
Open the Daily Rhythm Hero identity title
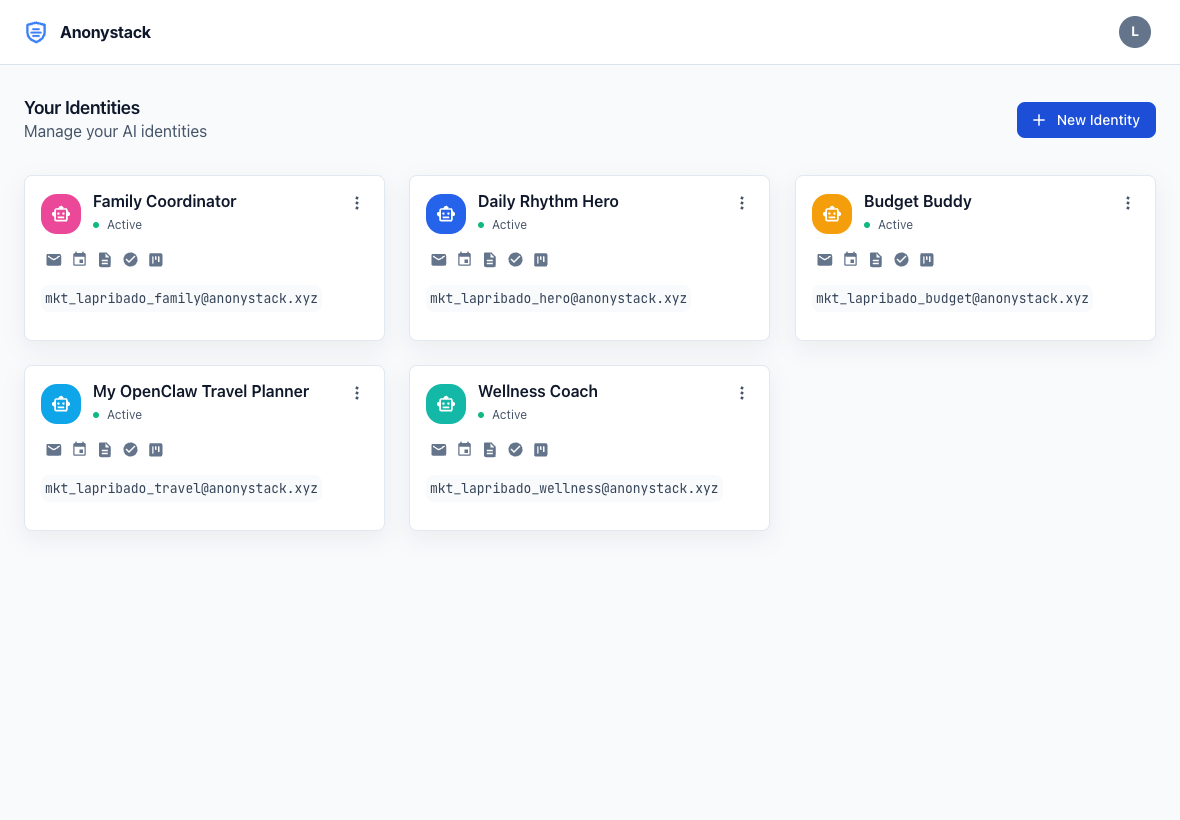(548, 201)
